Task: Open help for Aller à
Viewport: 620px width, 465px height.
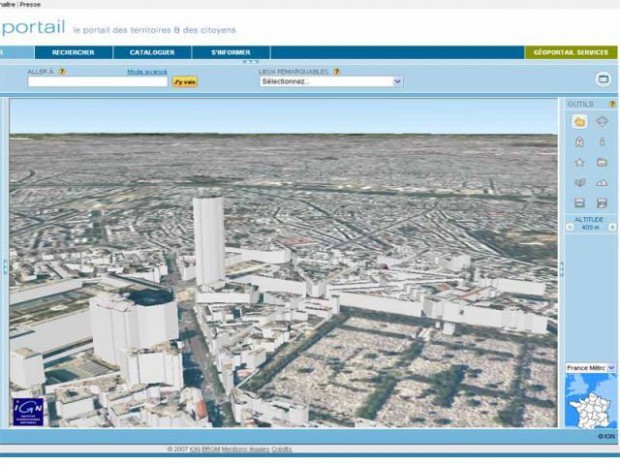Action: (62, 72)
